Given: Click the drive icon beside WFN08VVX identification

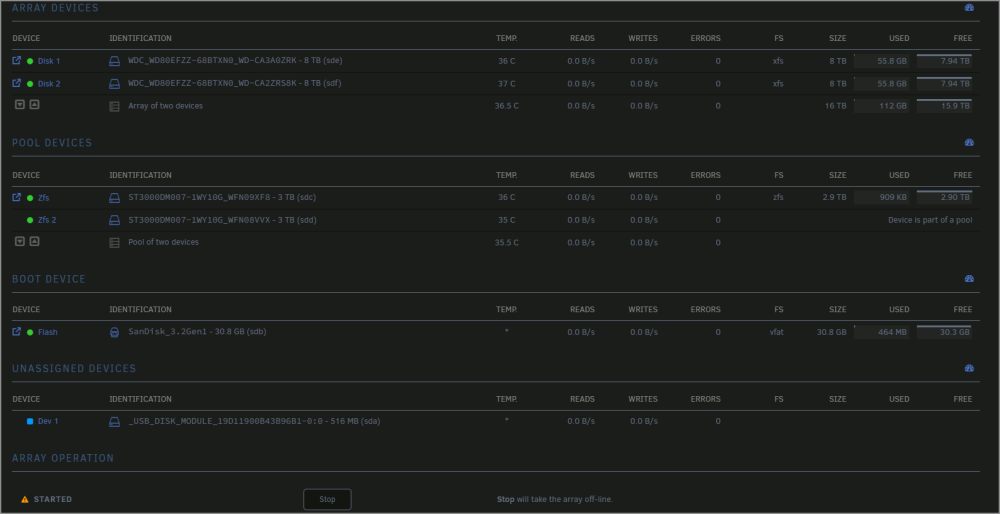Looking at the screenshot, I should tap(114, 220).
